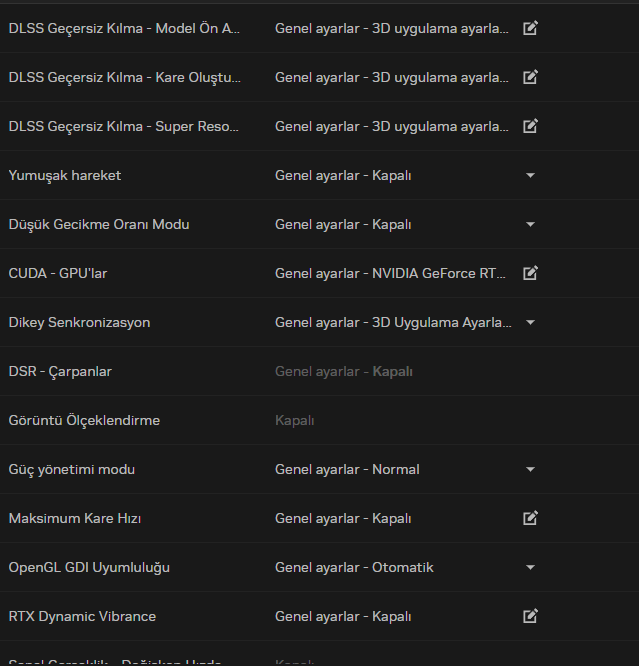
Task: Edit DLSS Geçersiz Kılma Model Ön Ayar setting
Action: [x=530, y=28]
